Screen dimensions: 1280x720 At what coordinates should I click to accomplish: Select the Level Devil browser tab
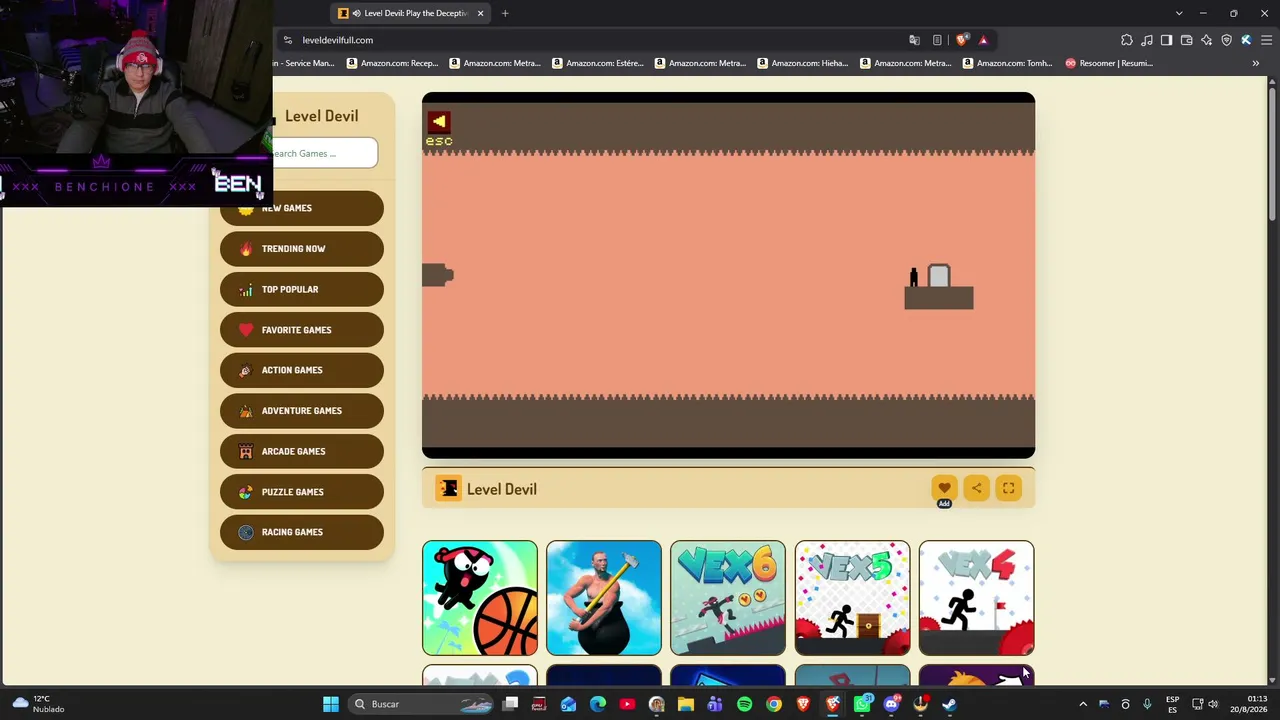pyautogui.click(x=411, y=13)
